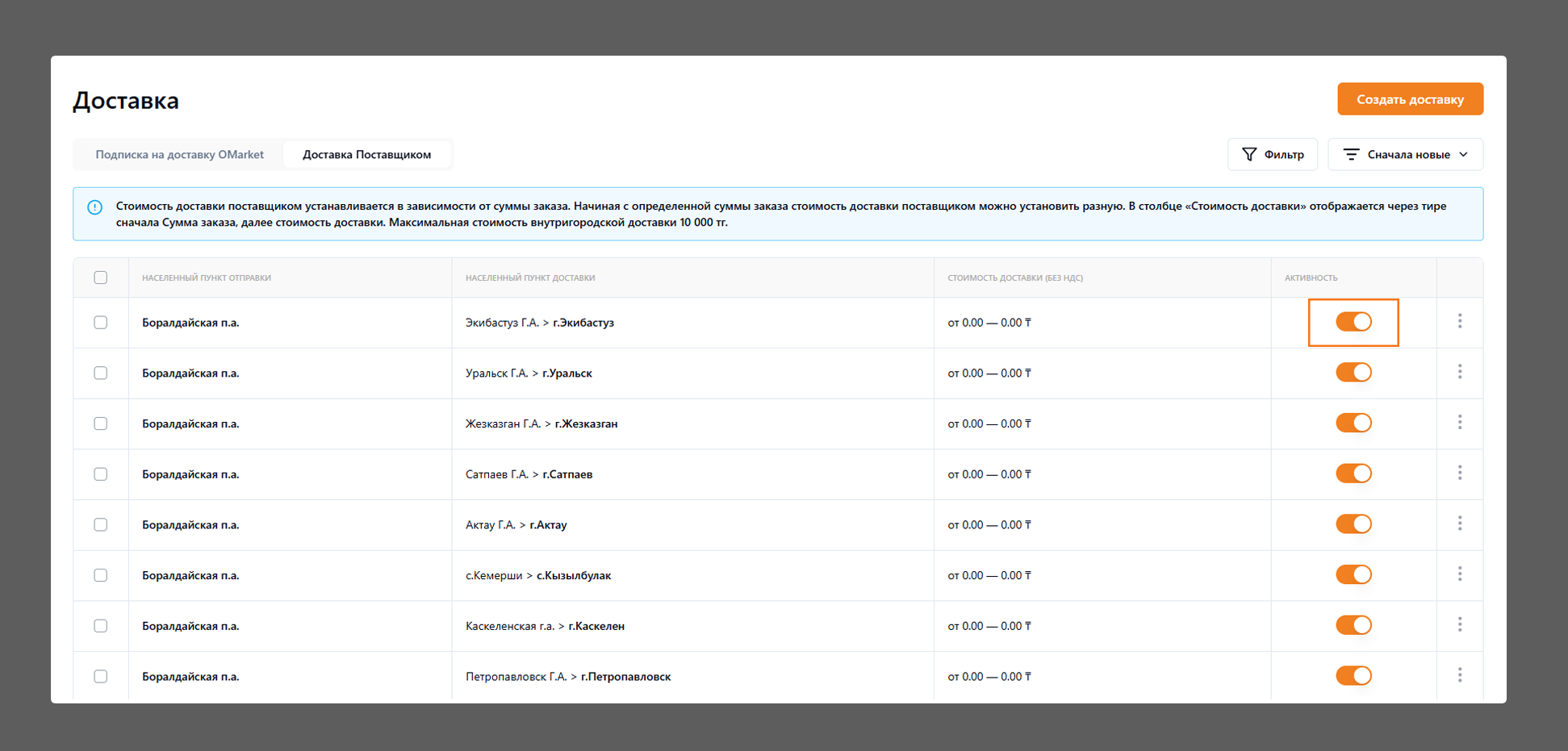Toggle activity switch for Экибастуз delivery

pos(1353,322)
